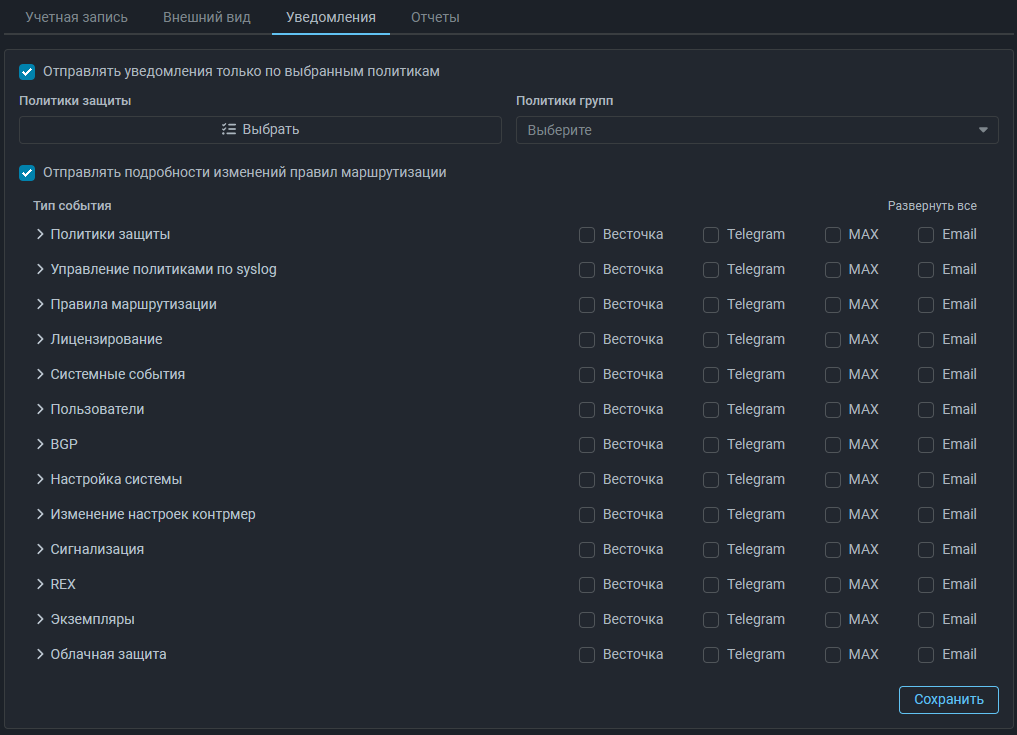Check Email for REX
The width and height of the screenshot is (1017, 735).
tap(926, 585)
